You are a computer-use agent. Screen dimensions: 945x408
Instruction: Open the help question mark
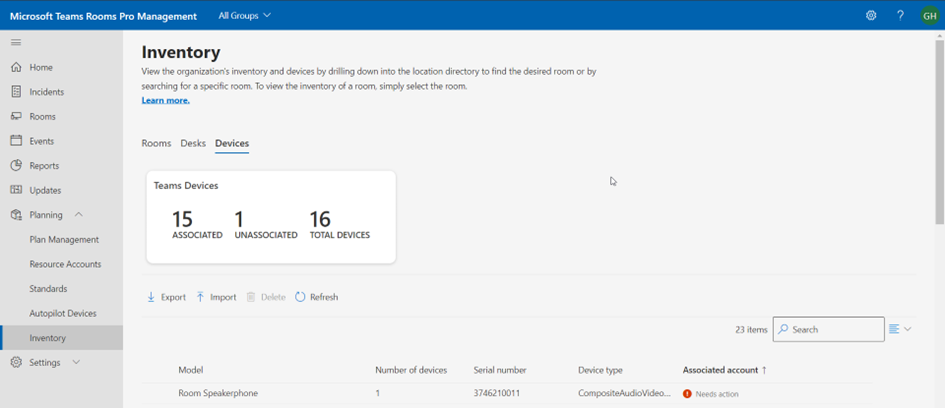point(900,16)
